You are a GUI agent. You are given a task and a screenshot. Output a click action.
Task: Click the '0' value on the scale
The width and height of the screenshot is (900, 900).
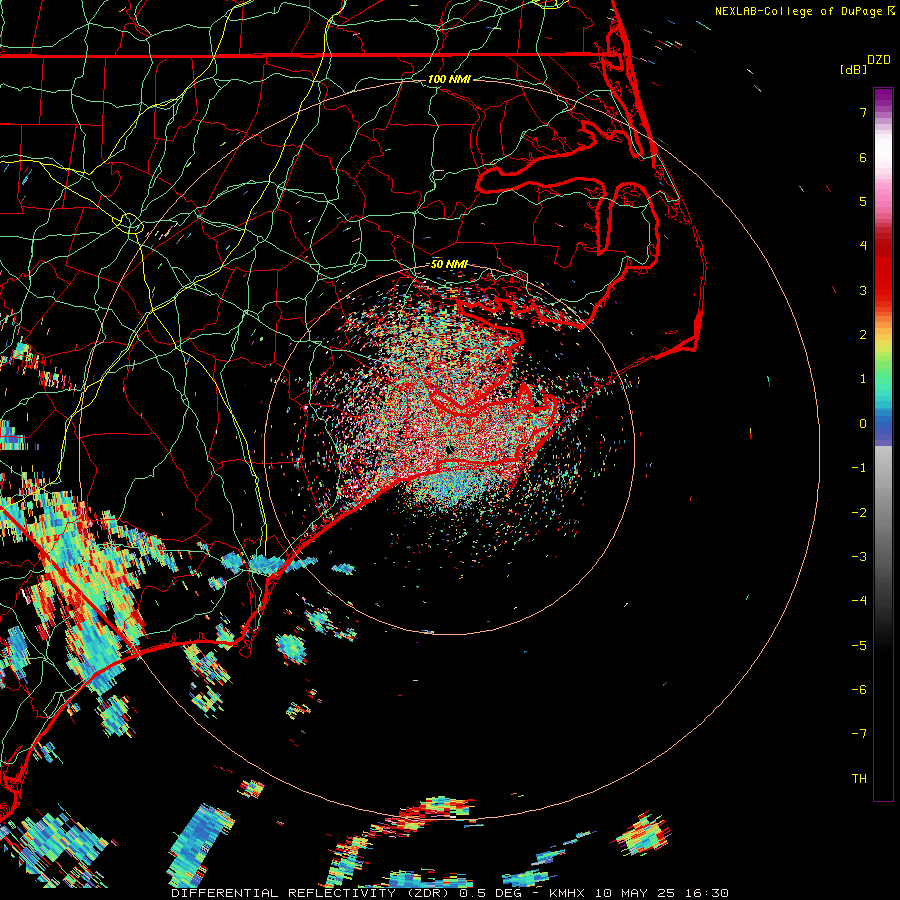click(x=863, y=424)
